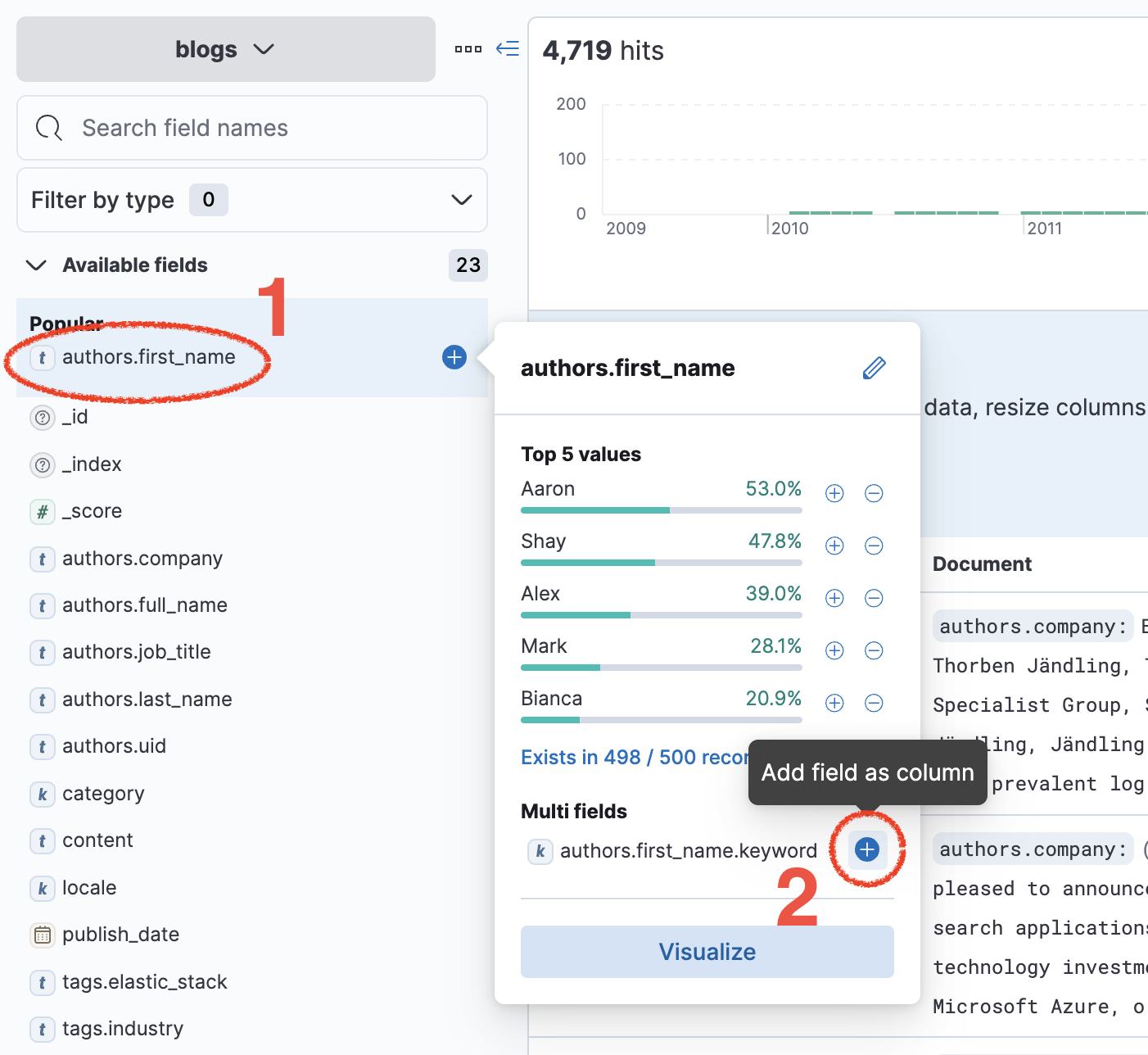Screen dimensions: 1148x1055
Task: Select the _index field
Action: pos(92,464)
